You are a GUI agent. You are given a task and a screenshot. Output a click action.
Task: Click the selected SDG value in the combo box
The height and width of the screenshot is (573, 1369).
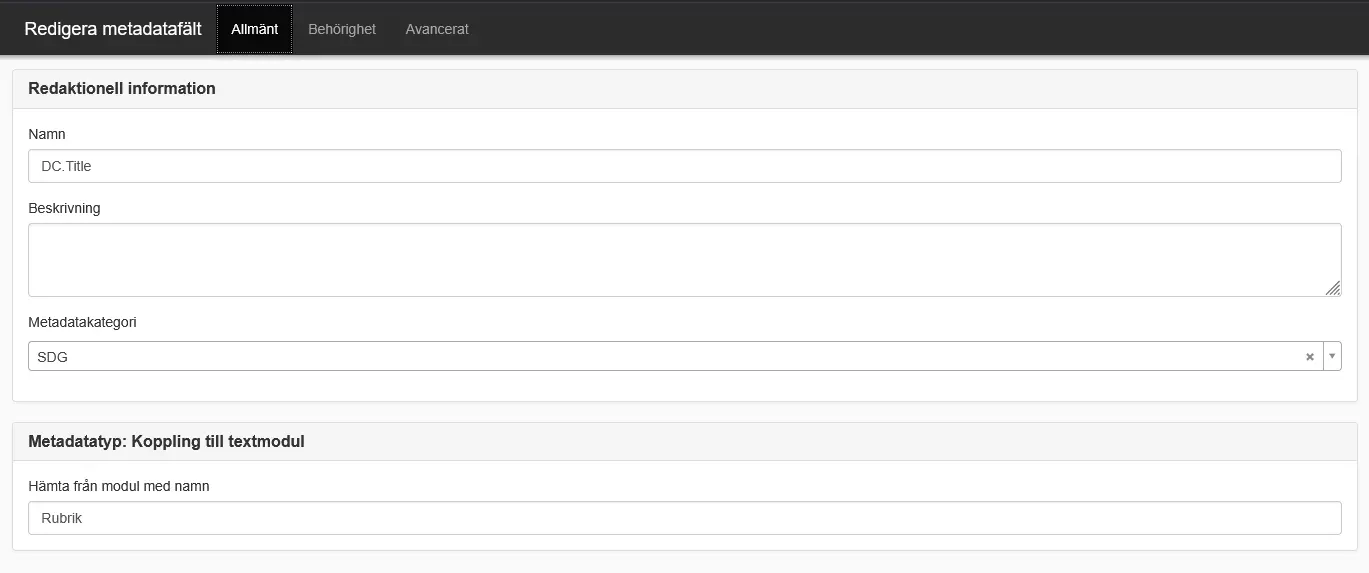pos(53,357)
